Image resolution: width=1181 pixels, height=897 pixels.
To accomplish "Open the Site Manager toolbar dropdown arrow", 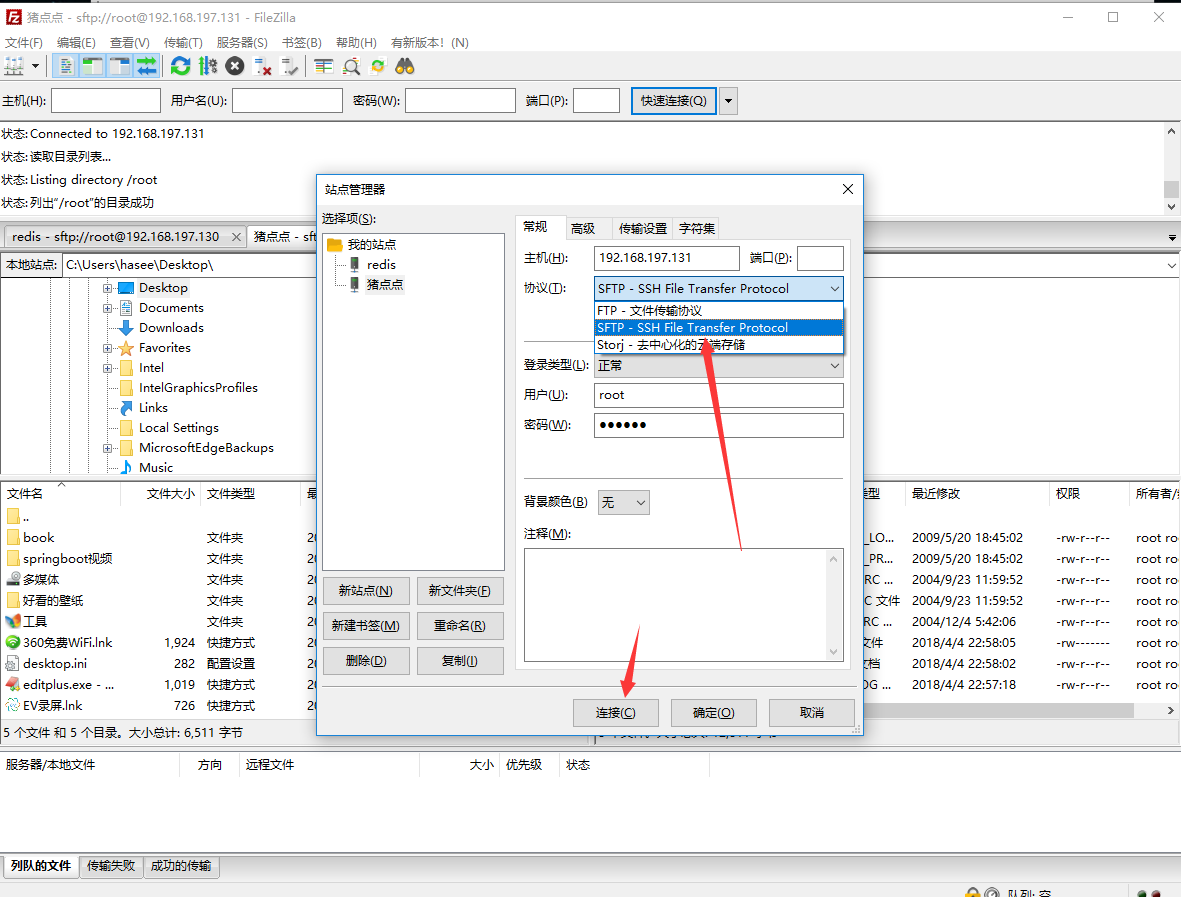I will click(35, 66).
